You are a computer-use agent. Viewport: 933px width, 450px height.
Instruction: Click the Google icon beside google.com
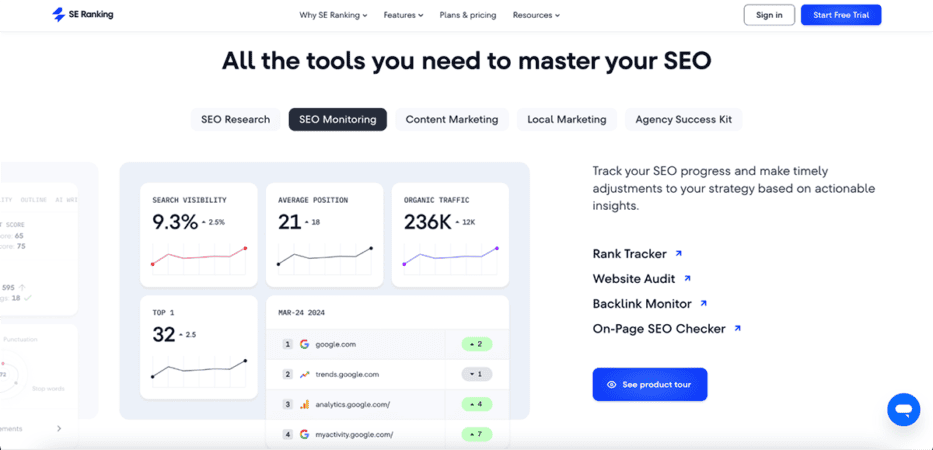(x=304, y=344)
